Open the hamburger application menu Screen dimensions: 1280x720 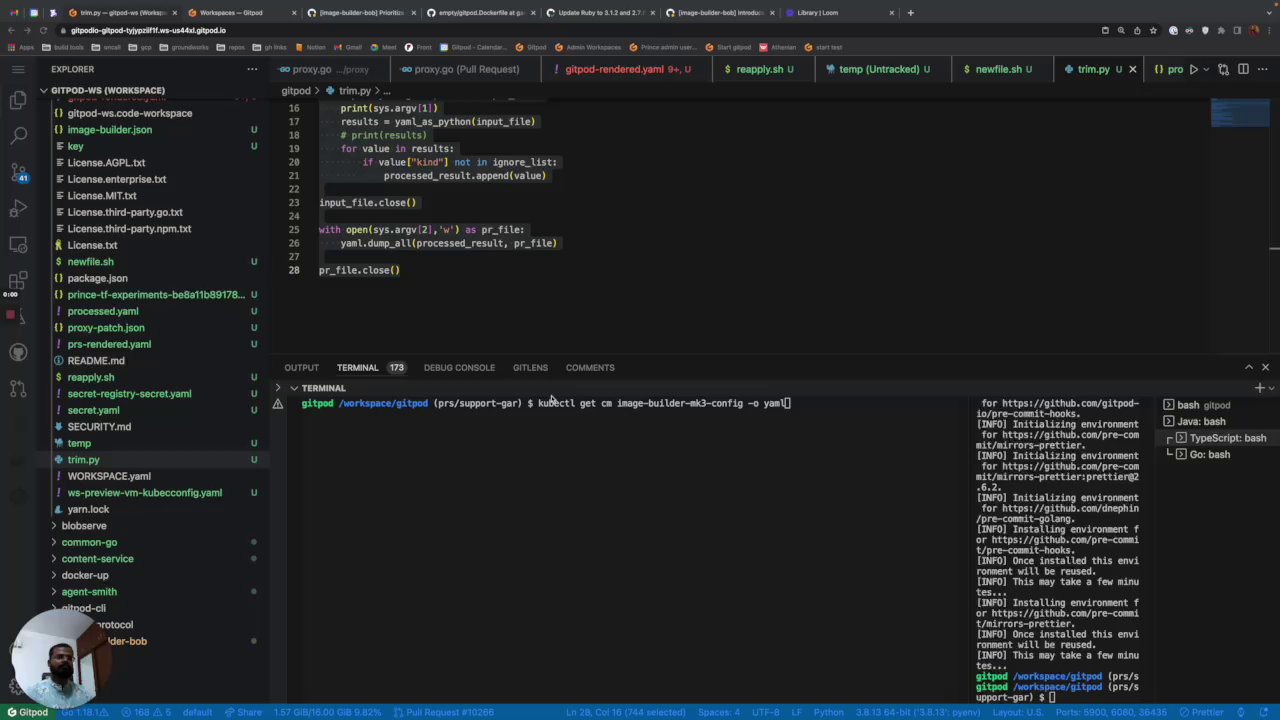pyautogui.click(x=18, y=69)
